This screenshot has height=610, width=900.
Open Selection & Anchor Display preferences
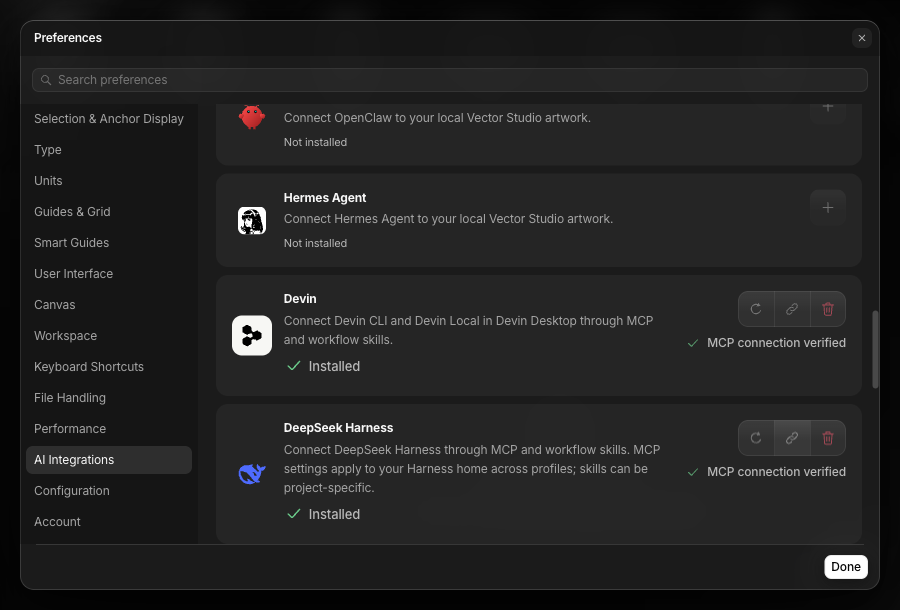click(x=109, y=119)
